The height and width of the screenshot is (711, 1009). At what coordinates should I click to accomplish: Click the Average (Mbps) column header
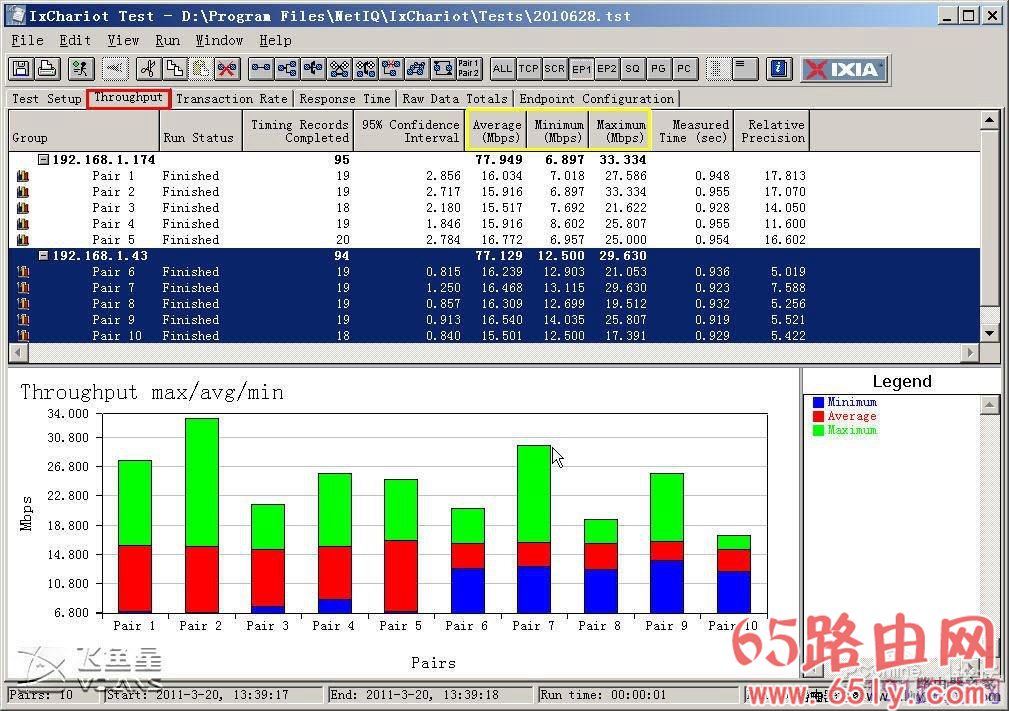[x=496, y=131]
